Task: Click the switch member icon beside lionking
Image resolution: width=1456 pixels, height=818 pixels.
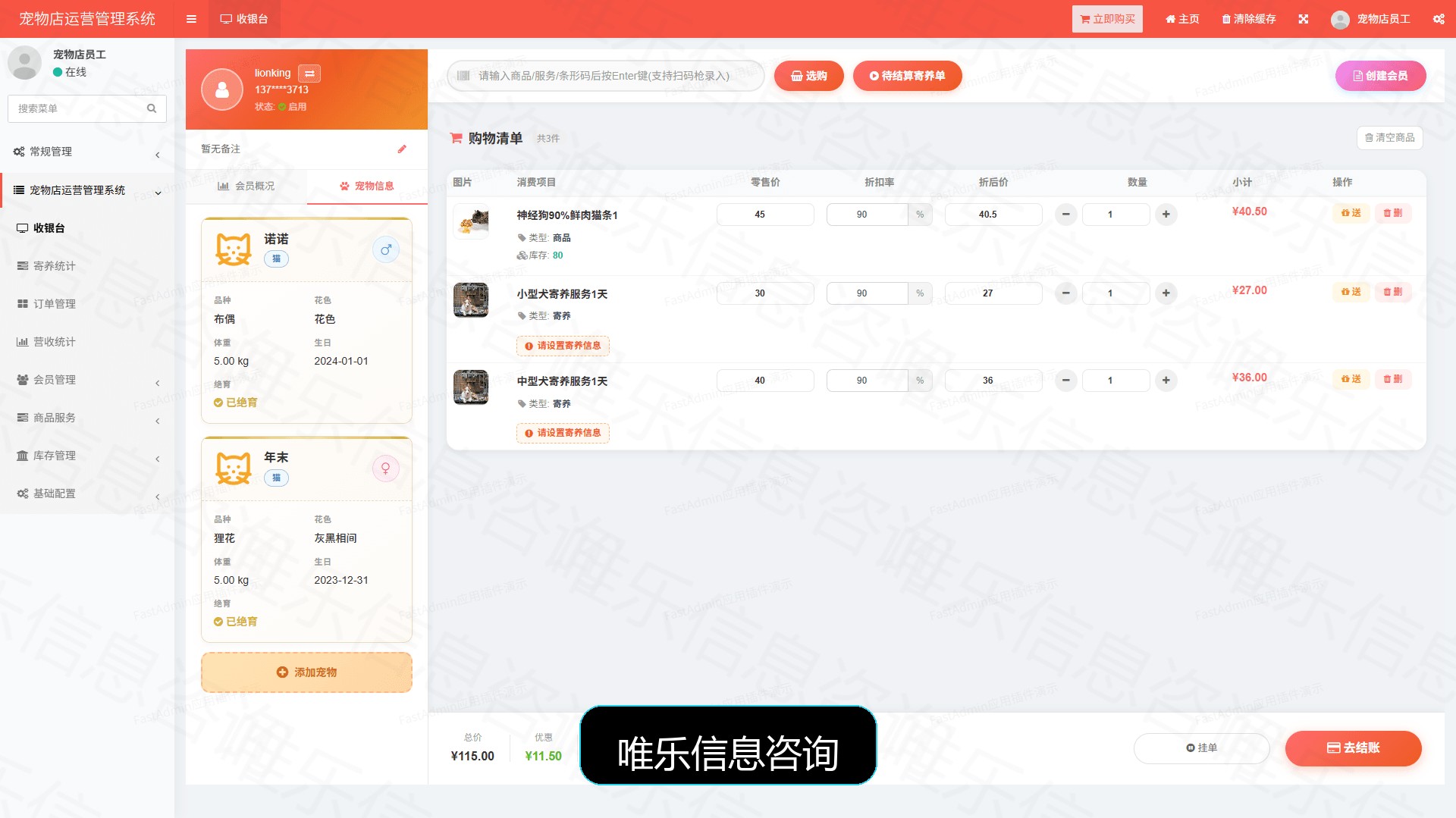Action: pyautogui.click(x=309, y=74)
